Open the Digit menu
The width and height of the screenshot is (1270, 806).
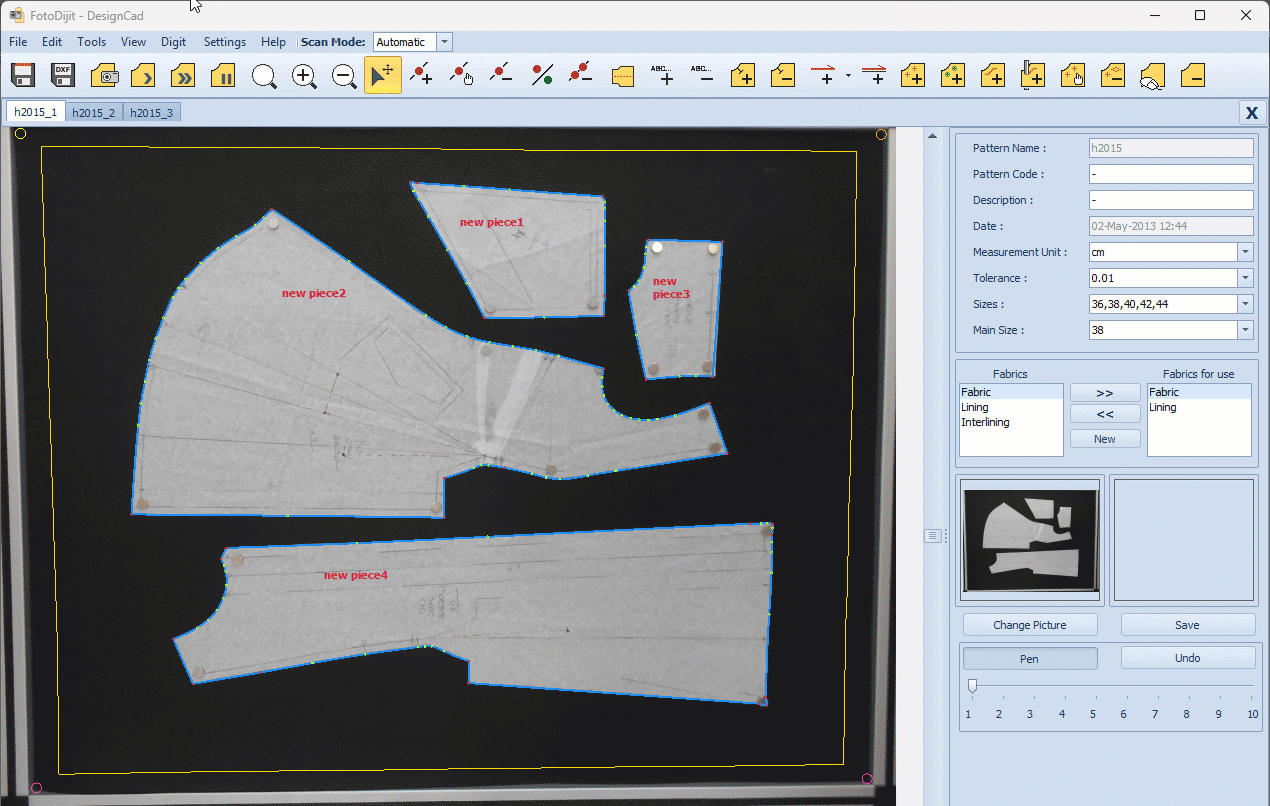point(174,42)
